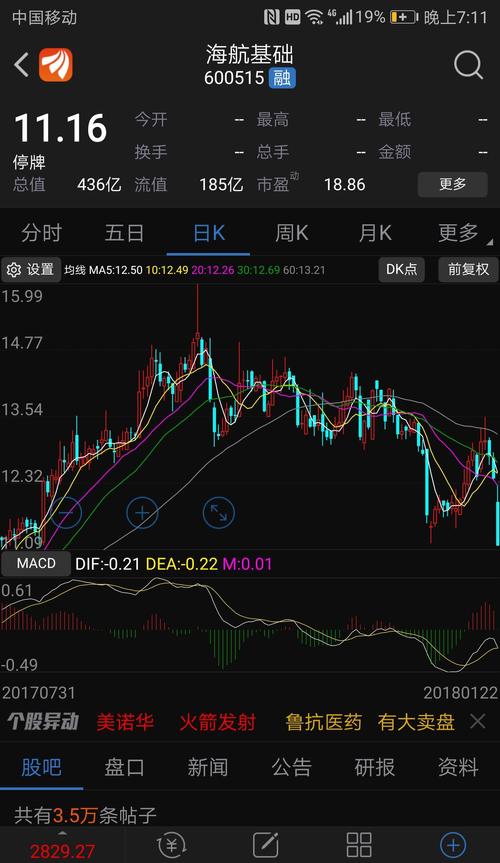
Task: Switch the 前复权 adjustment mode
Action: 468,269
